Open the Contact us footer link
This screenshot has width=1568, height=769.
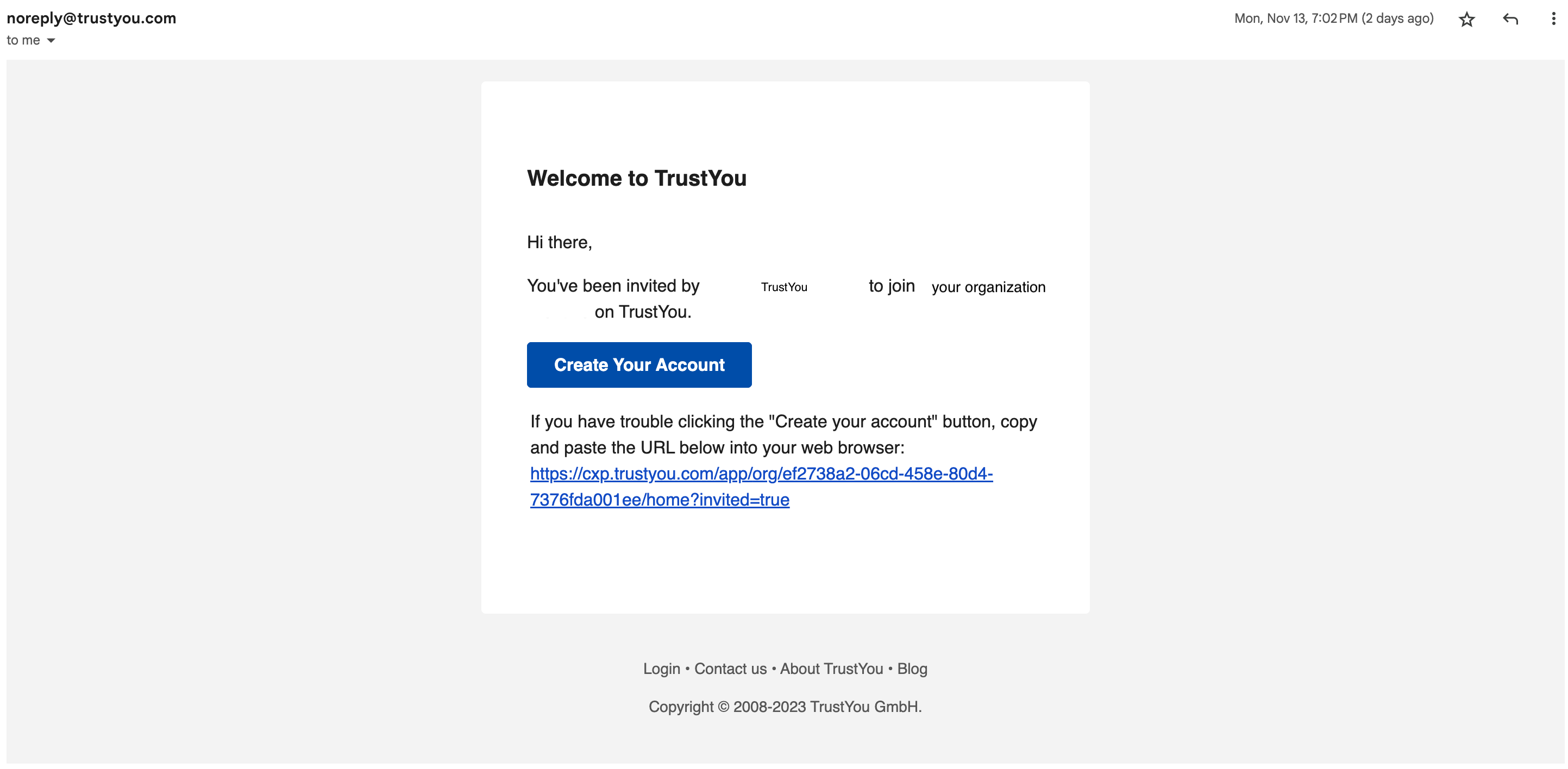coord(730,669)
